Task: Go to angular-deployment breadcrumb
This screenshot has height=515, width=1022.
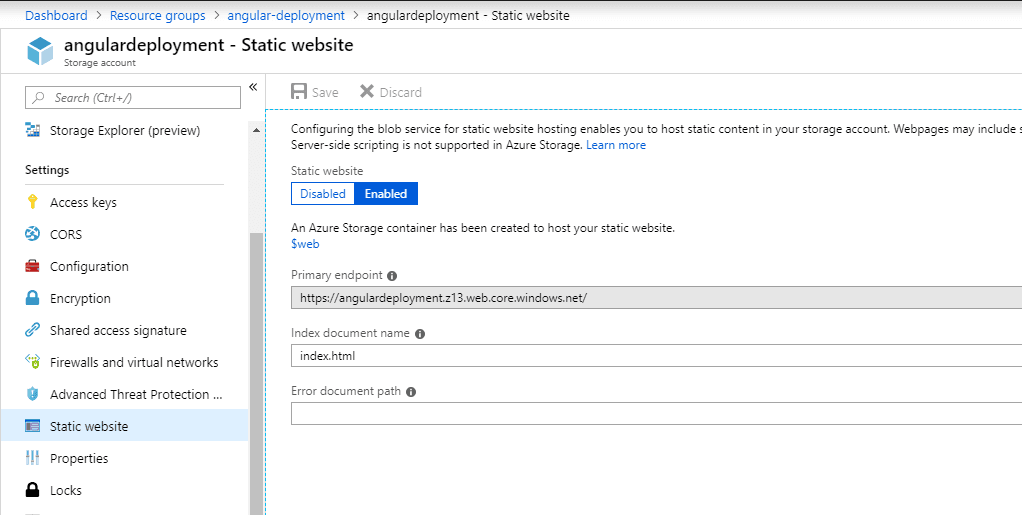Action: click(286, 15)
